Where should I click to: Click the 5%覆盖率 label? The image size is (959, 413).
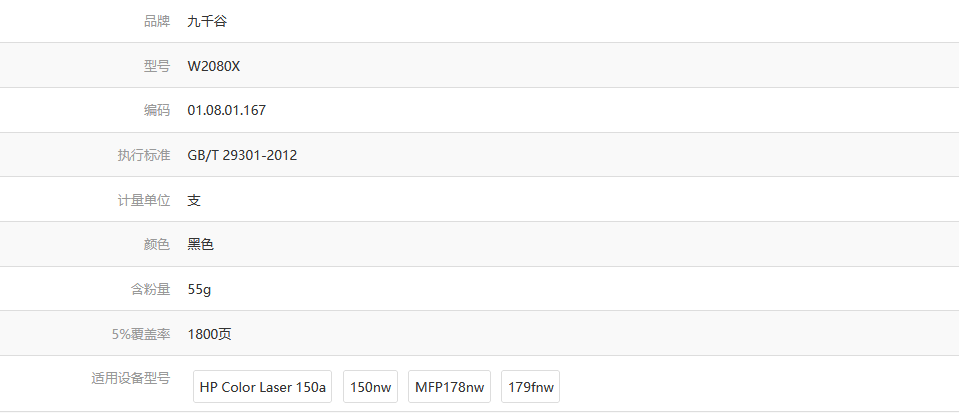[141, 334]
